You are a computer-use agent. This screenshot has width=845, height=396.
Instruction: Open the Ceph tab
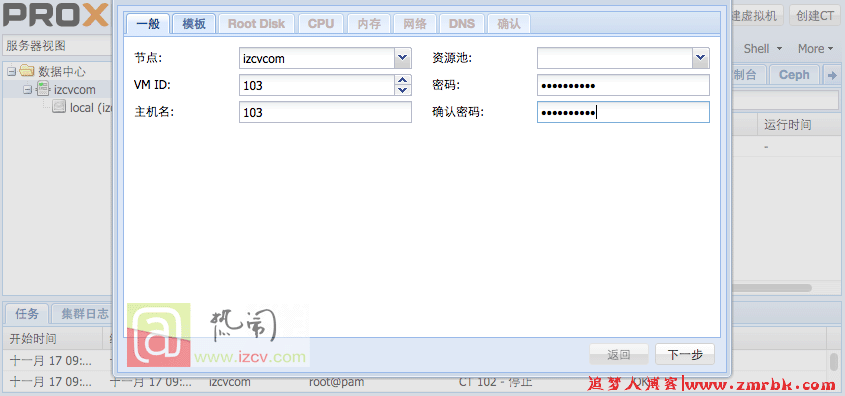(794, 75)
